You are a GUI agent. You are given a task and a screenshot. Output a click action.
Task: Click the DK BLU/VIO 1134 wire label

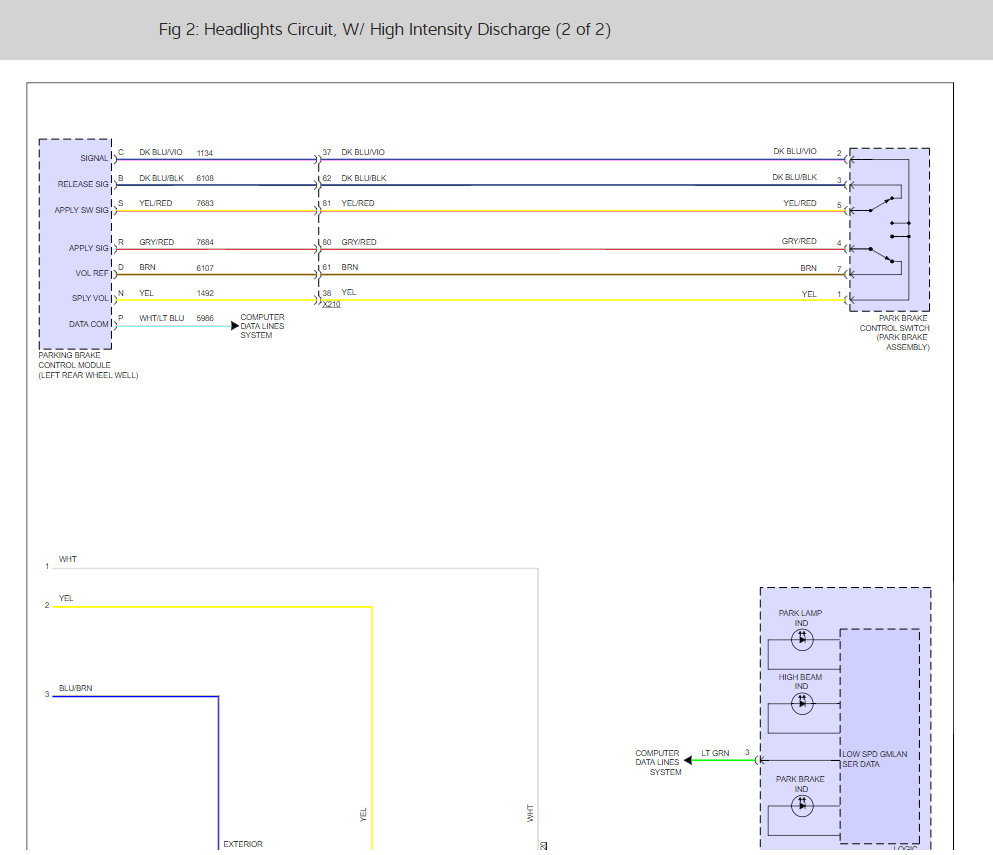coord(175,153)
